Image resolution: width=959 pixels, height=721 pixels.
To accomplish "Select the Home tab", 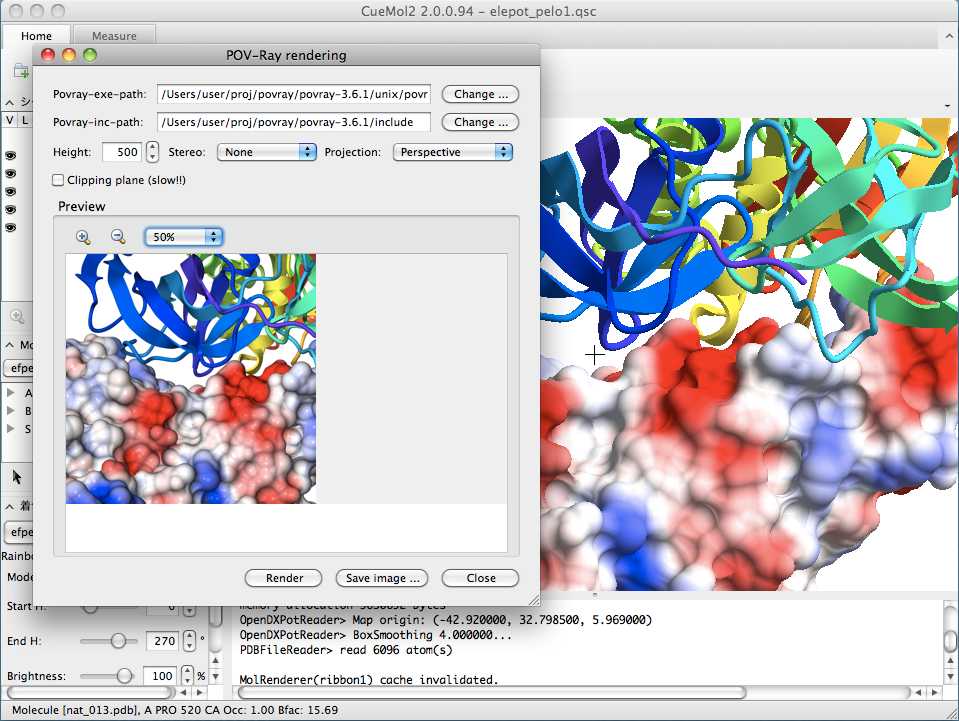I will 37,36.
